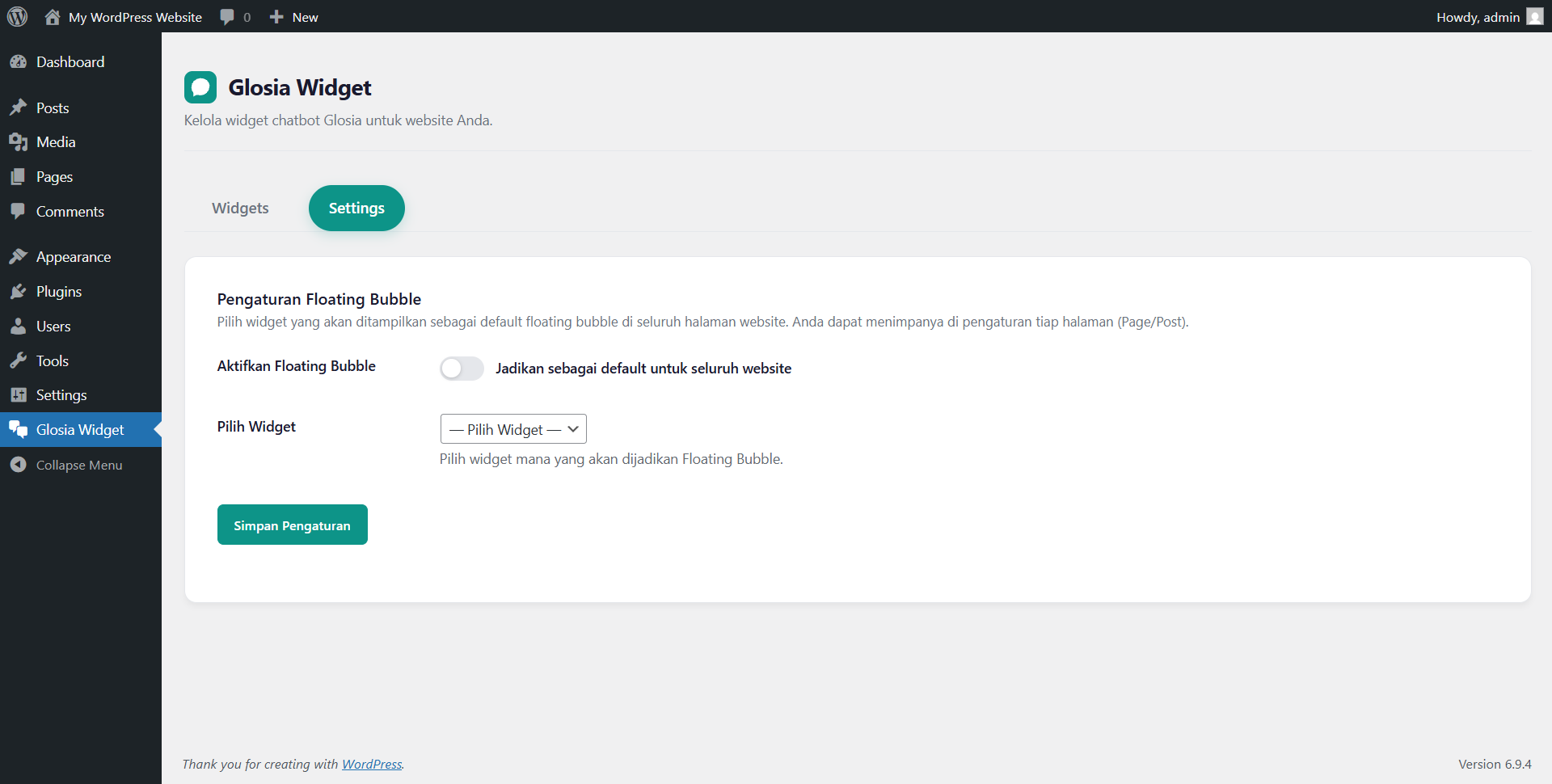The height and width of the screenshot is (784, 1552).
Task: Open the Dashboard menu item
Action: (x=81, y=62)
